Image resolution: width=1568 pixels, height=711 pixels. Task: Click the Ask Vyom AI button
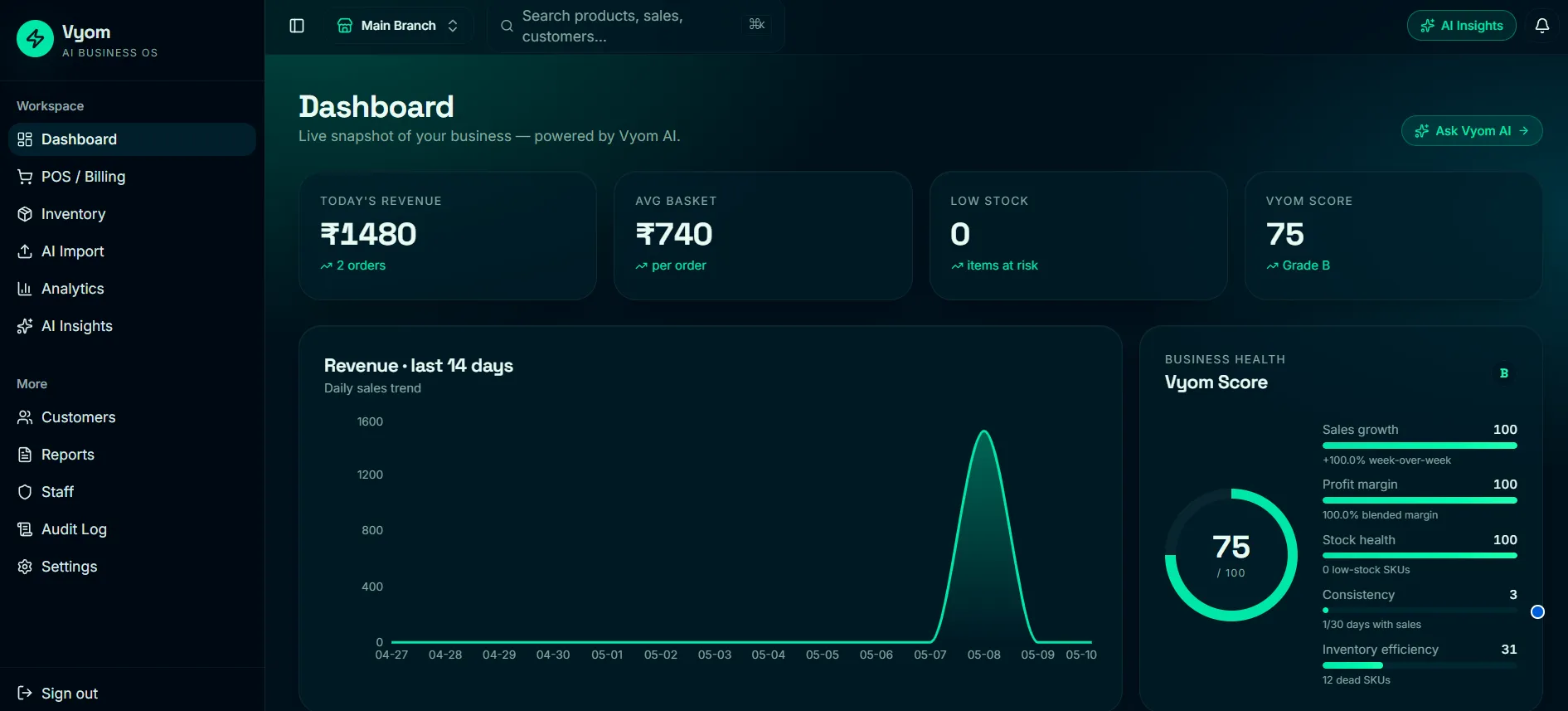click(x=1472, y=131)
